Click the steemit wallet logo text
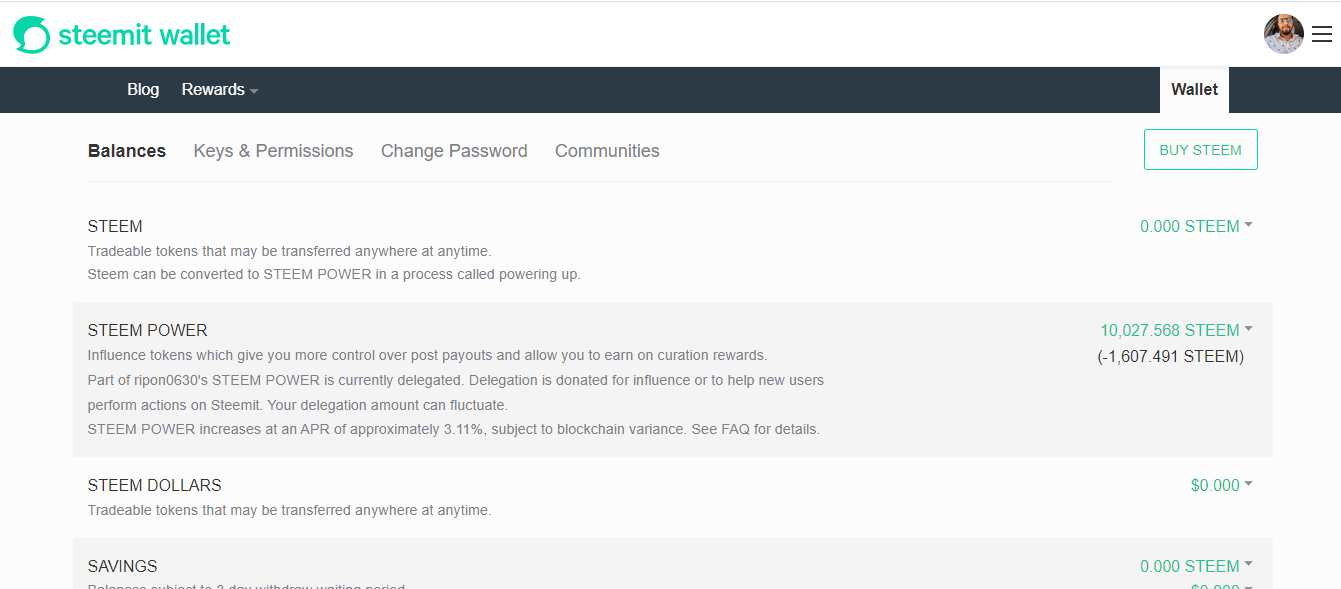The height and width of the screenshot is (589, 1341). point(144,35)
